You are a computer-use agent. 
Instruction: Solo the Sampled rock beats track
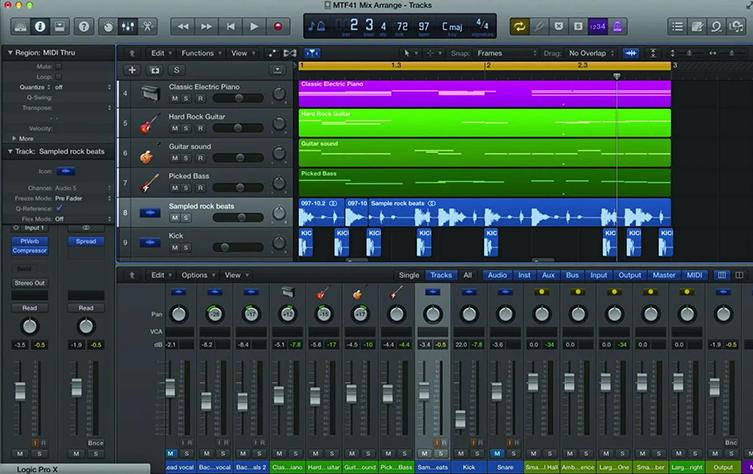[x=186, y=218]
